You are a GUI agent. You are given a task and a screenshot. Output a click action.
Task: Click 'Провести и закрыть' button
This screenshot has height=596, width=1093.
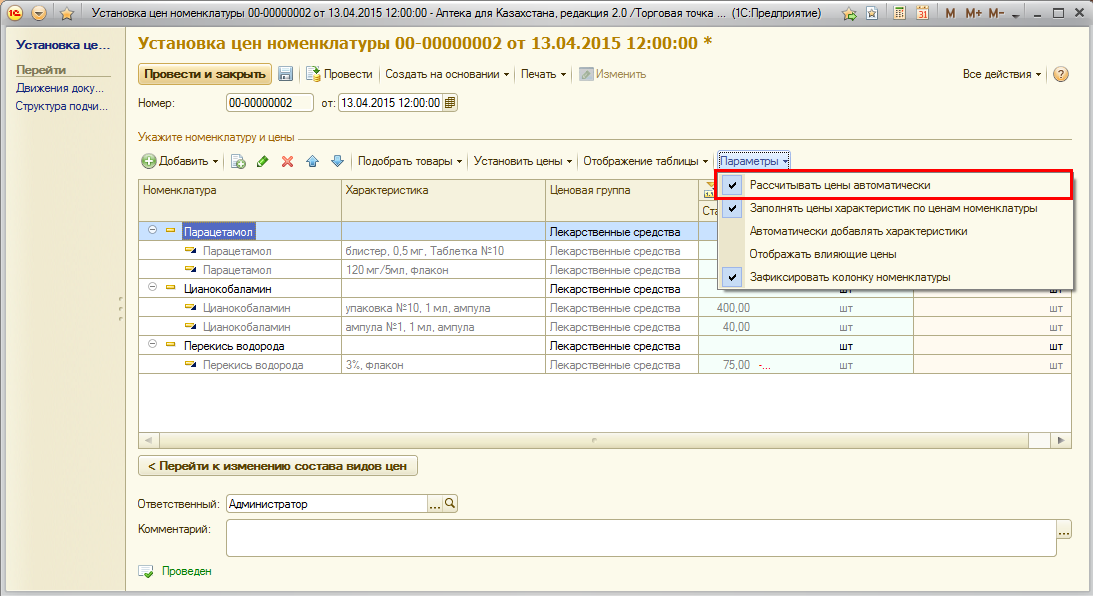coord(204,74)
